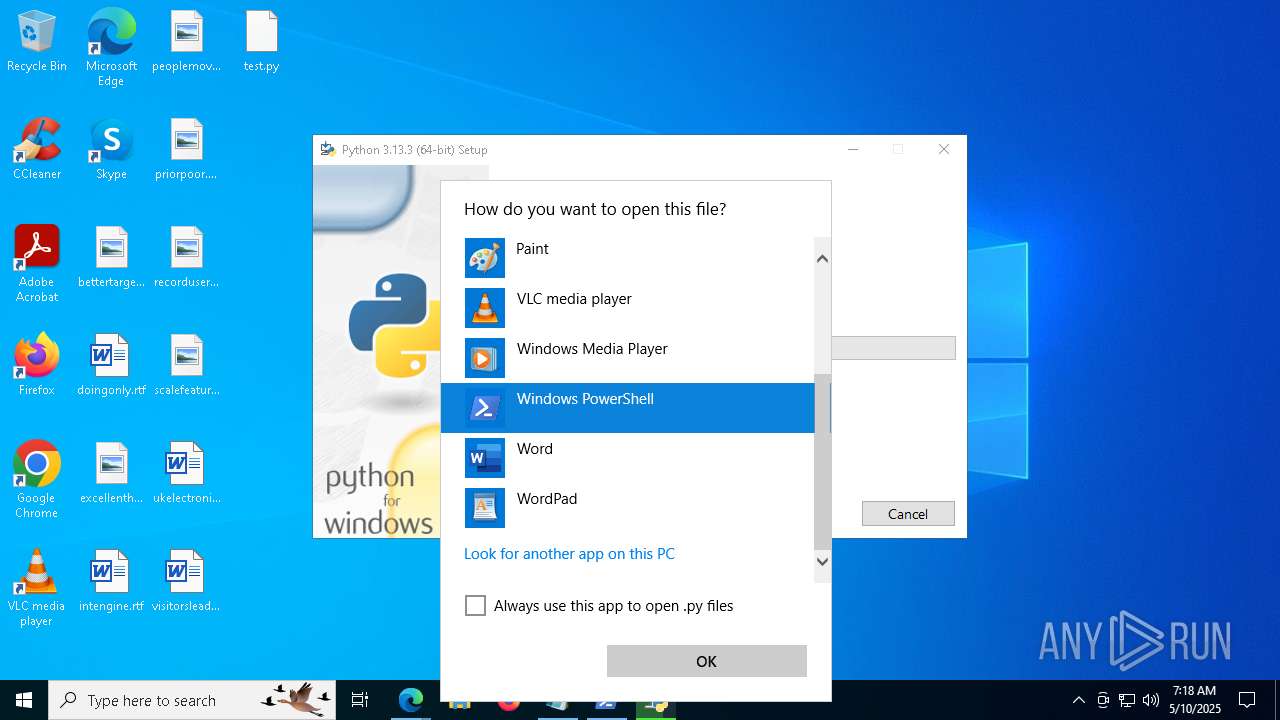Select Adobe Acrobat desktop shortcut

37,264
